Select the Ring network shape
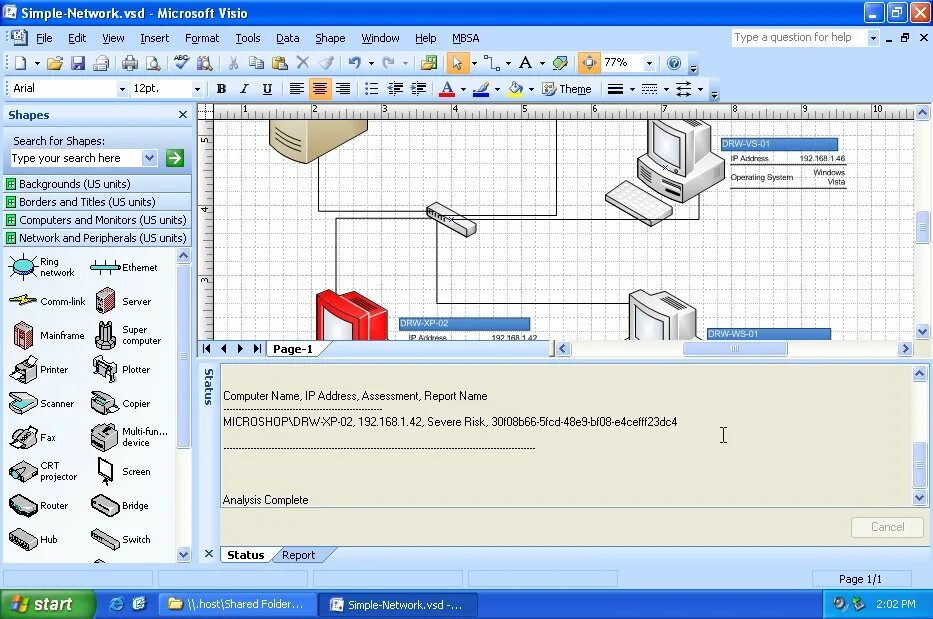 42,267
